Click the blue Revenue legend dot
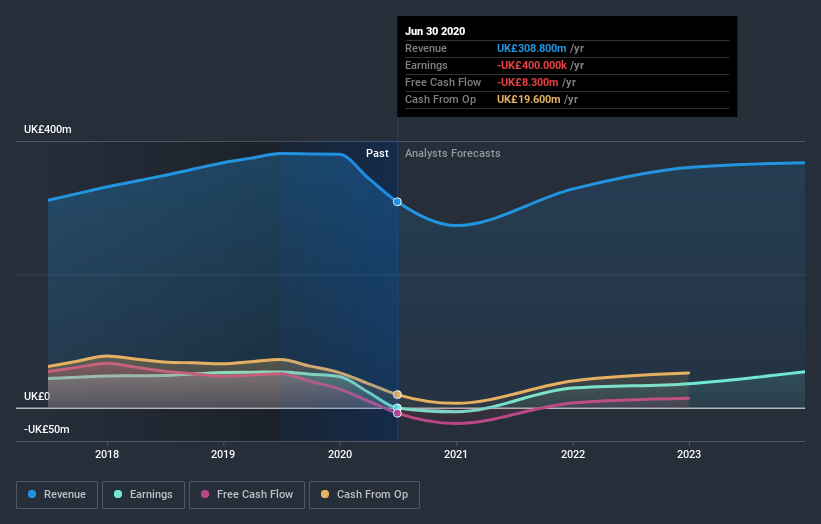The image size is (821, 524). point(32,494)
